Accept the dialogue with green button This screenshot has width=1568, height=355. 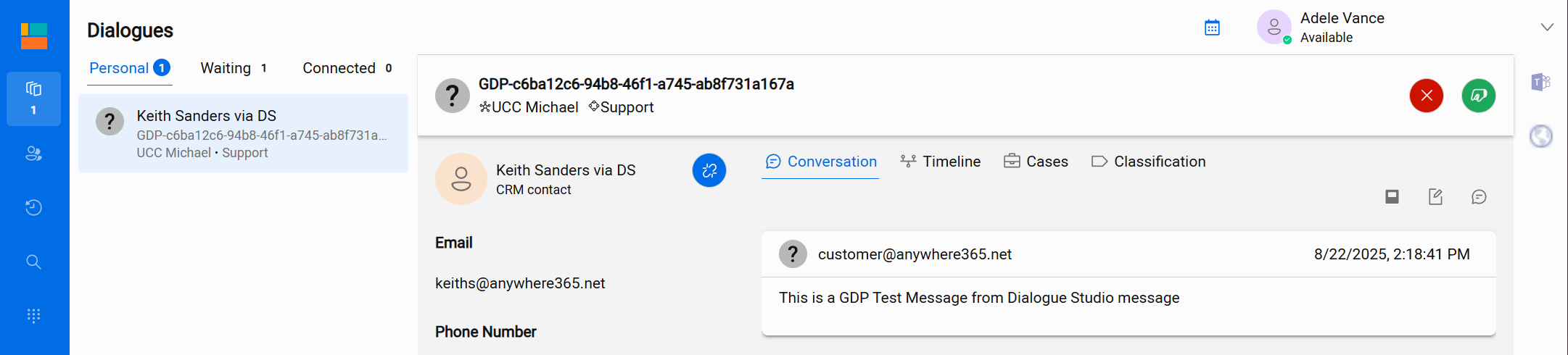(1478, 96)
